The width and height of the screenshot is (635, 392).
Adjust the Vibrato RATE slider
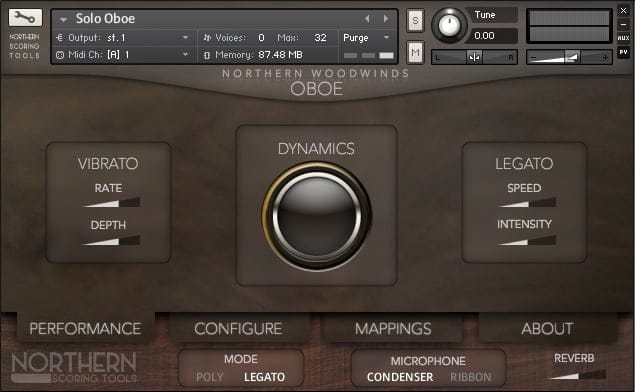tap(111, 202)
